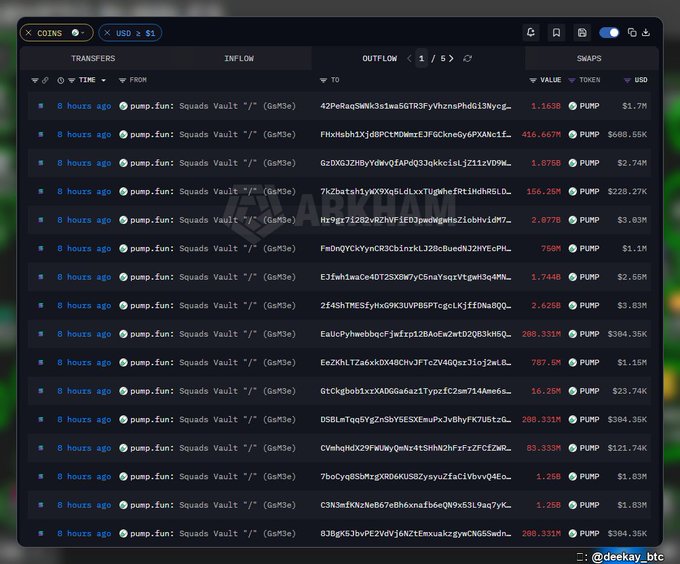Open the leftmost column filter icon
The height and width of the screenshot is (564, 680).
pos(35,80)
